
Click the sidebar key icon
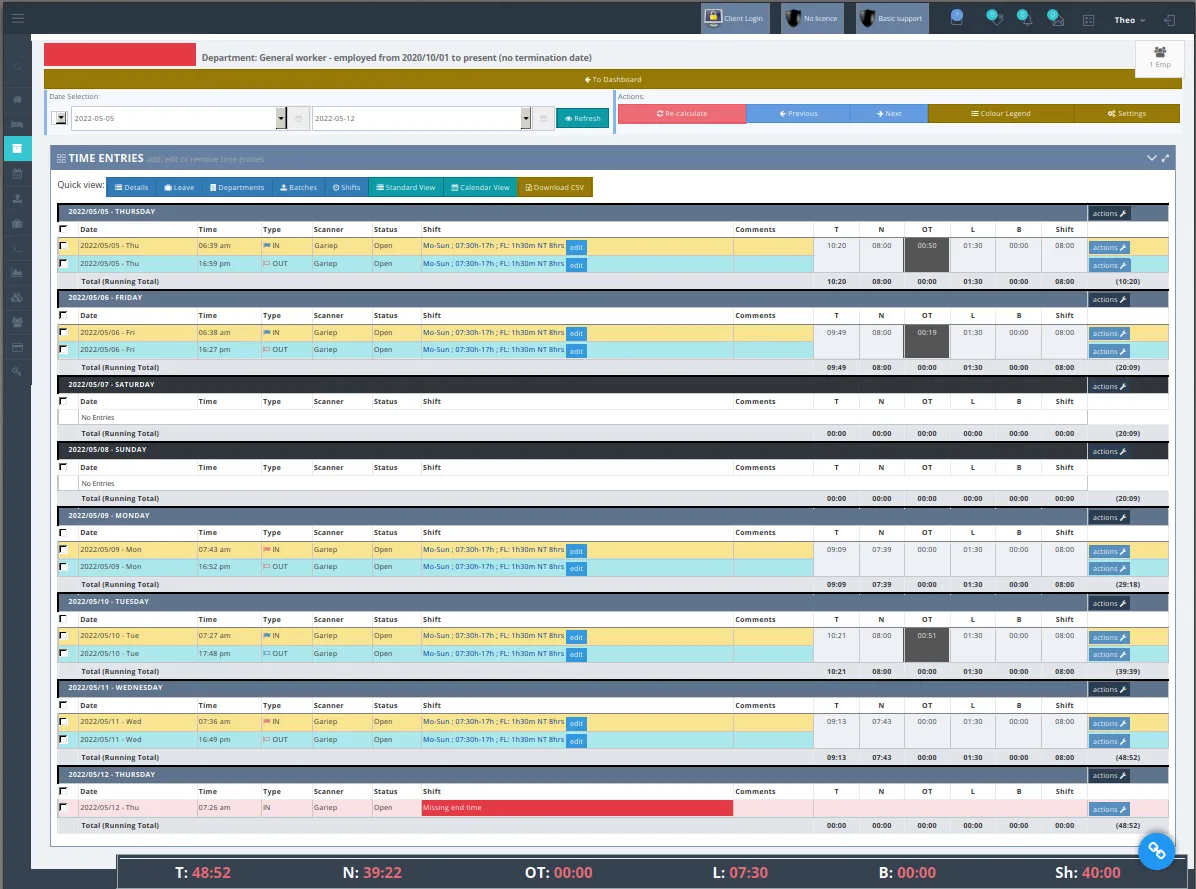tap(18, 372)
